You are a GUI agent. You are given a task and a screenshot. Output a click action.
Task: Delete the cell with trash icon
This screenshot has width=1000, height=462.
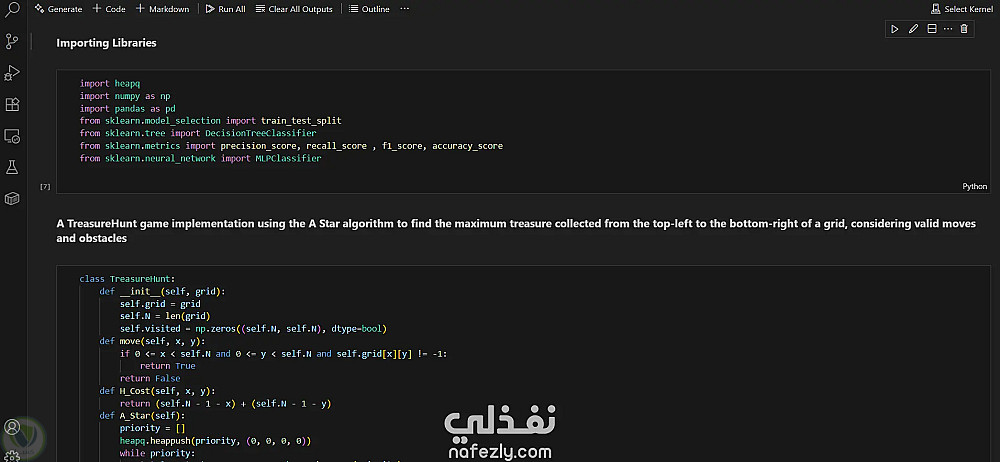pos(964,29)
